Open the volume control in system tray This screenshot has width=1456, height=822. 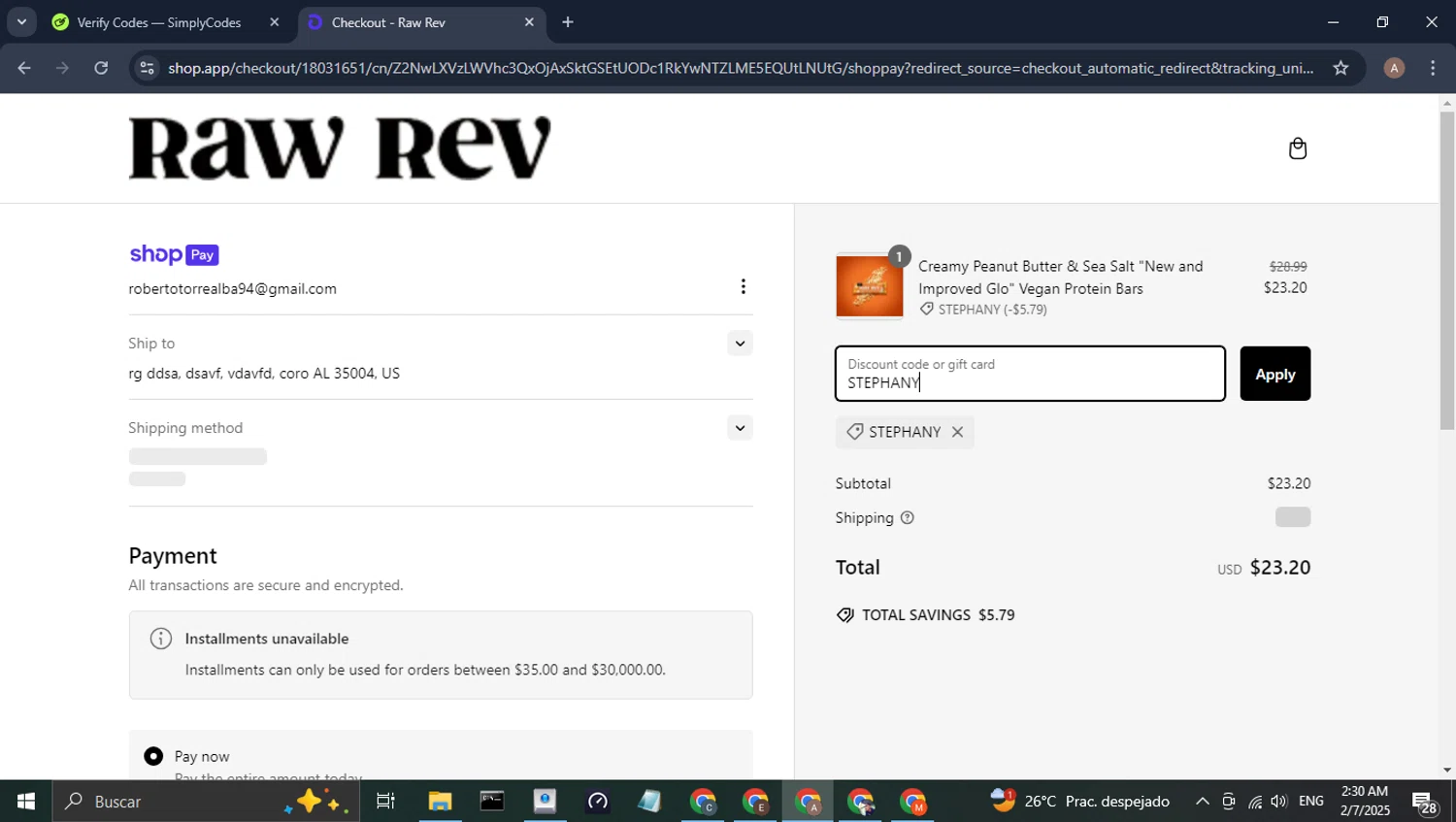(1279, 802)
